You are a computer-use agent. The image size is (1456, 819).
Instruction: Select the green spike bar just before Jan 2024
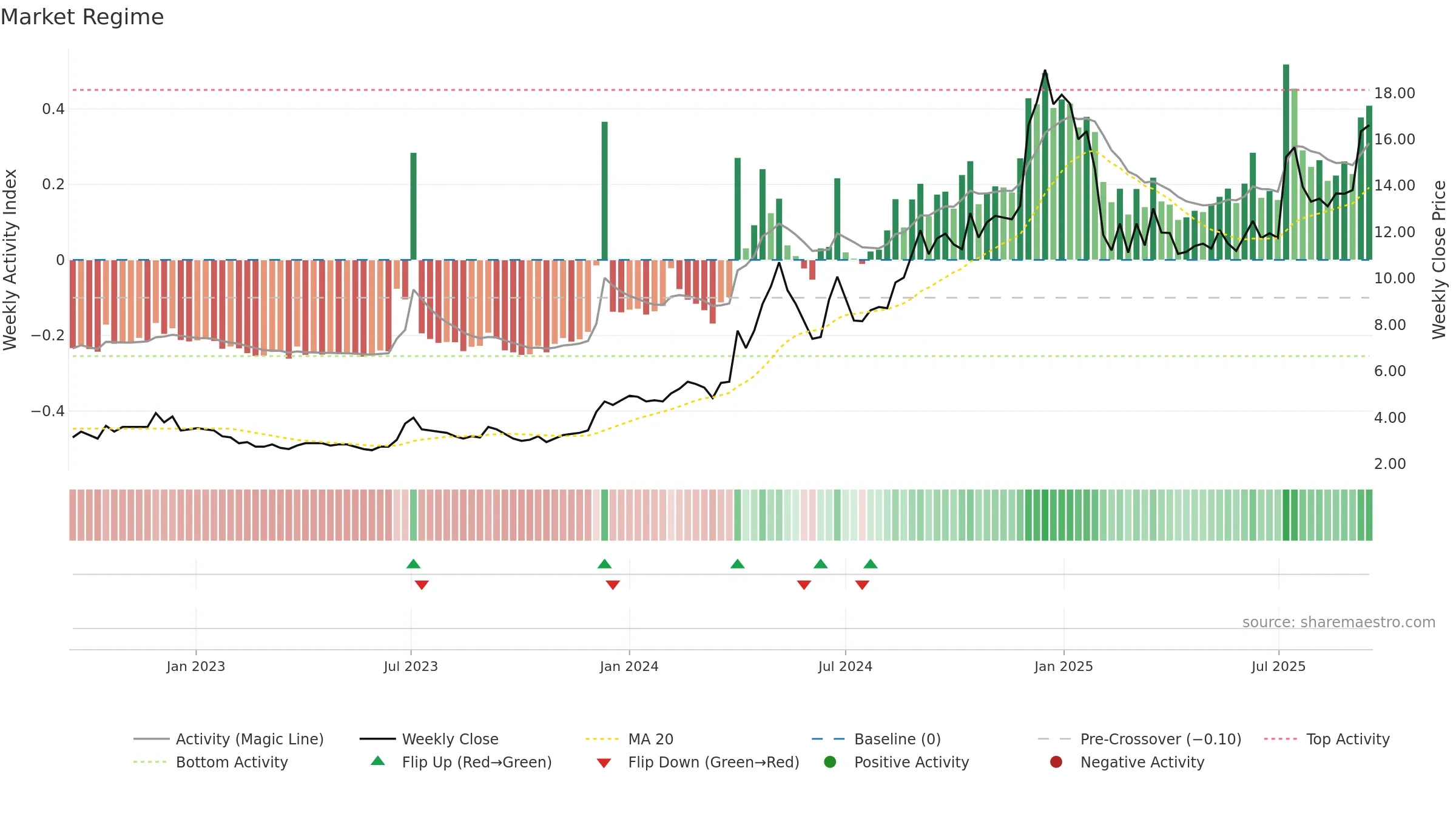(604, 190)
